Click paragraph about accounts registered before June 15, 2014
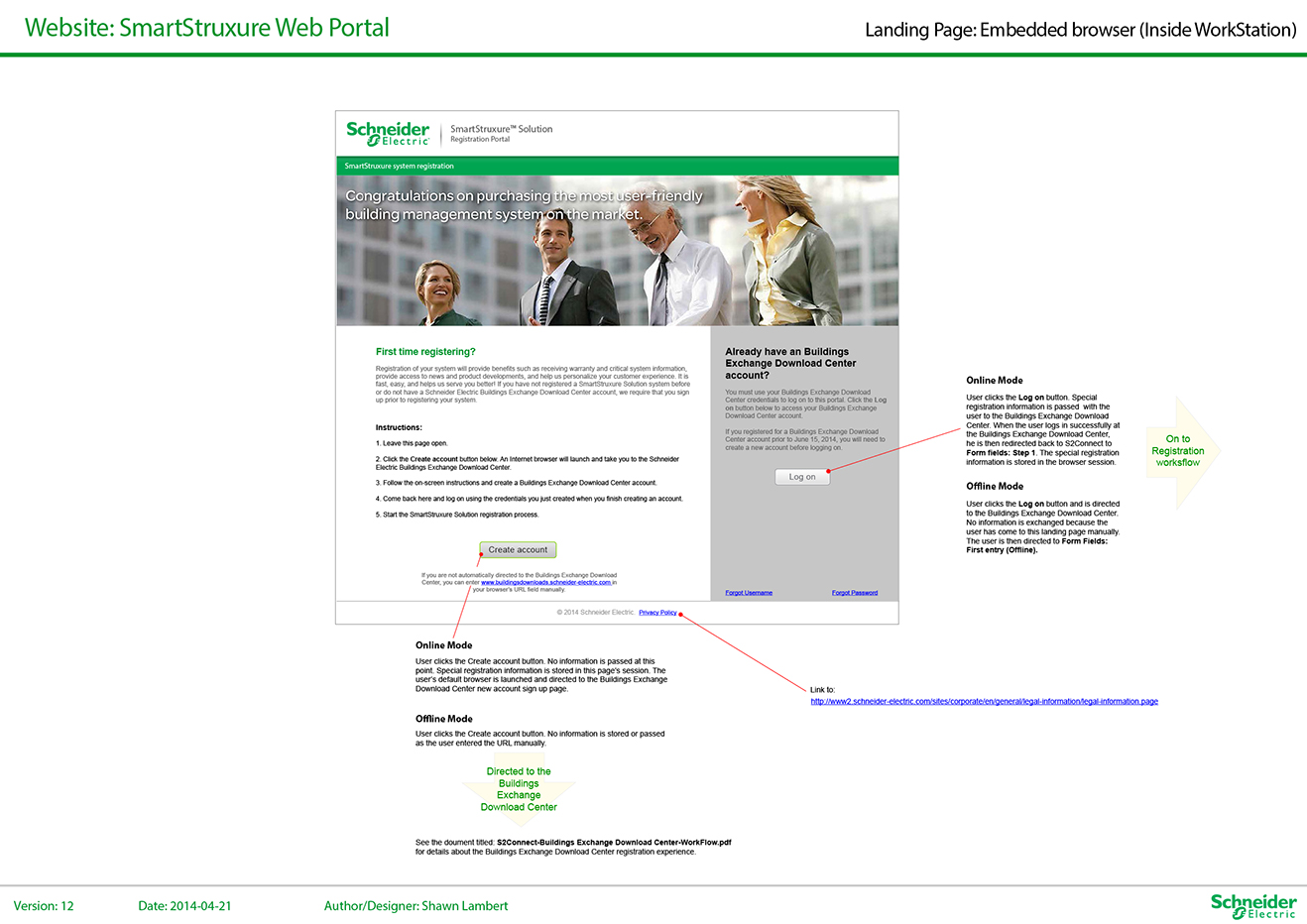Image resolution: width=1307 pixels, height=924 pixels. coord(805,440)
